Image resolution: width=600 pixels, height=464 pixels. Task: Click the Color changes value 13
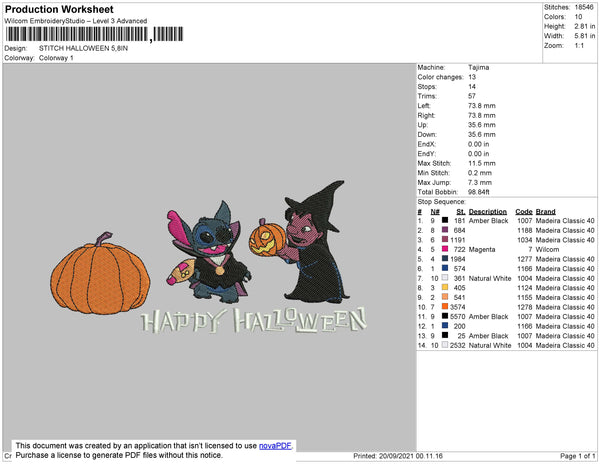tap(472, 77)
